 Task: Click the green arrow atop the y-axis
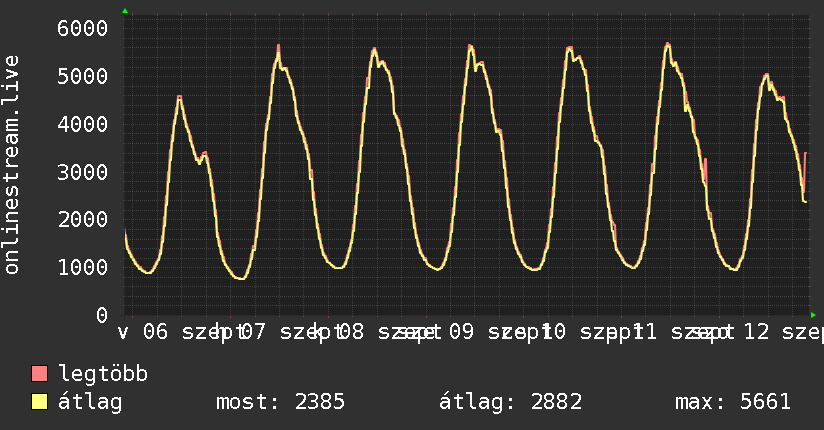(125, 11)
